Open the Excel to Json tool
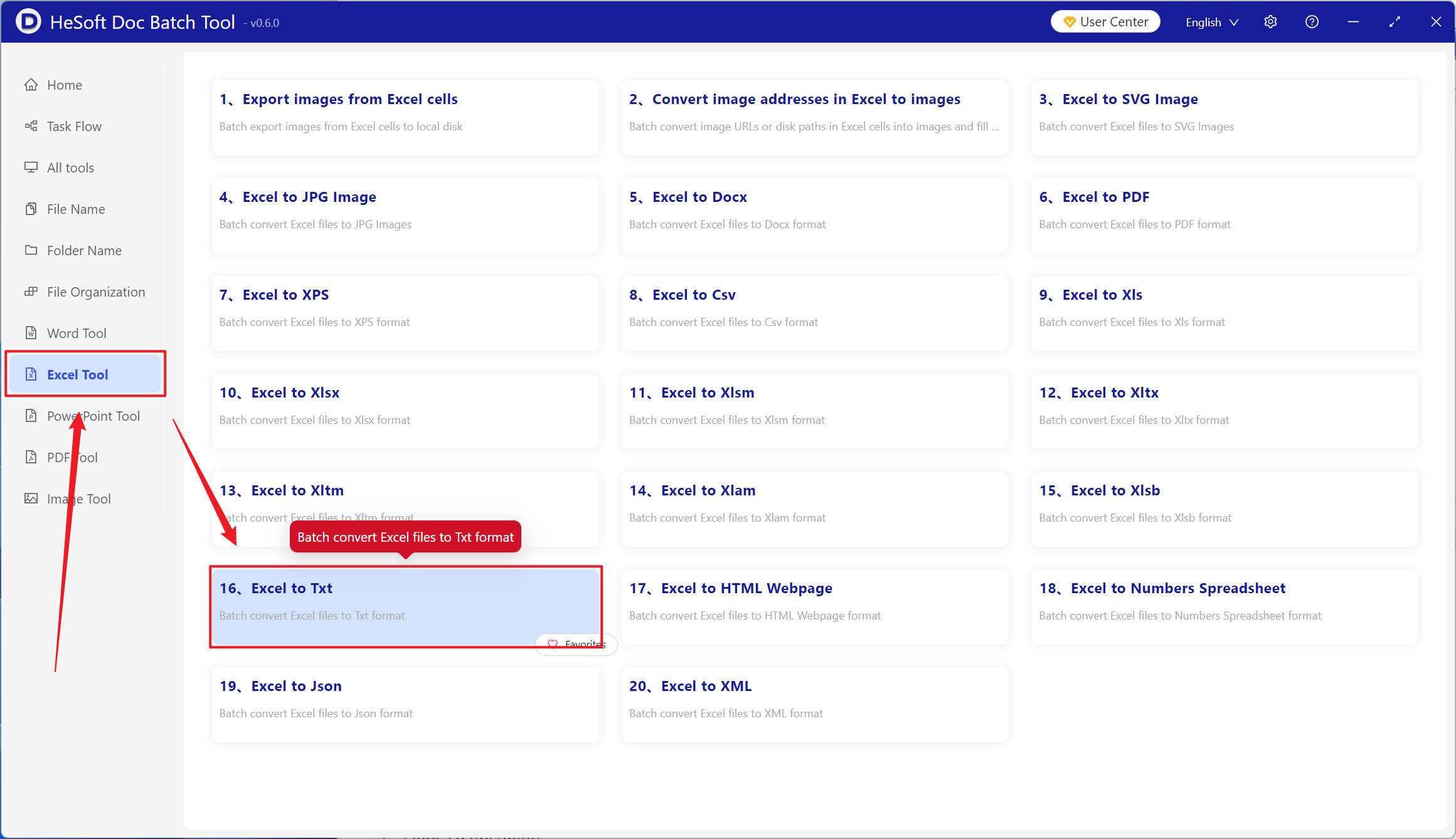 click(405, 704)
